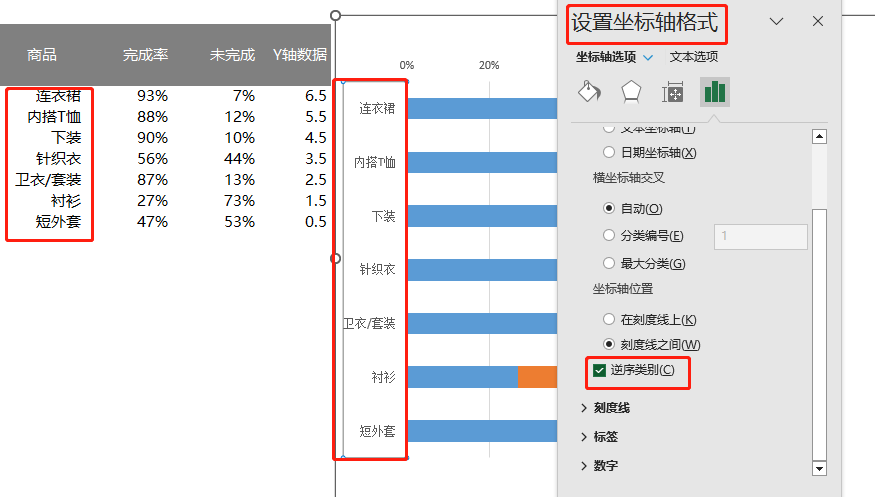Select the 连衣裙 cell in the table
The width and height of the screenshot is (875, 497).
point(58,96)
